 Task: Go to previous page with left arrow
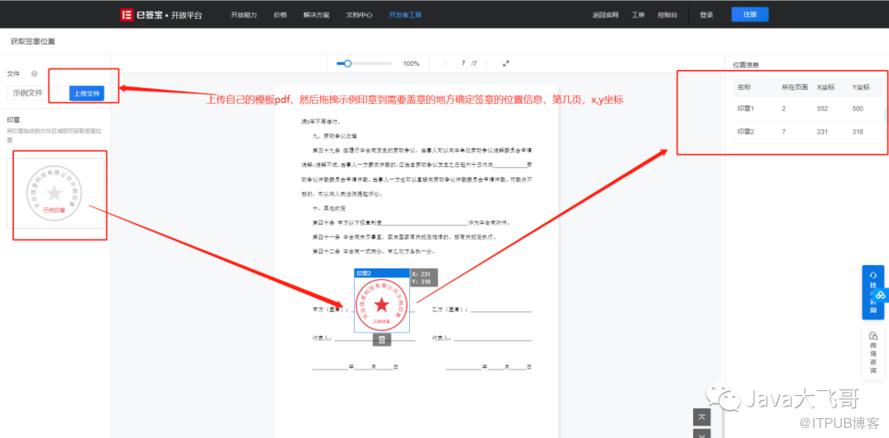tap(445, 63)
